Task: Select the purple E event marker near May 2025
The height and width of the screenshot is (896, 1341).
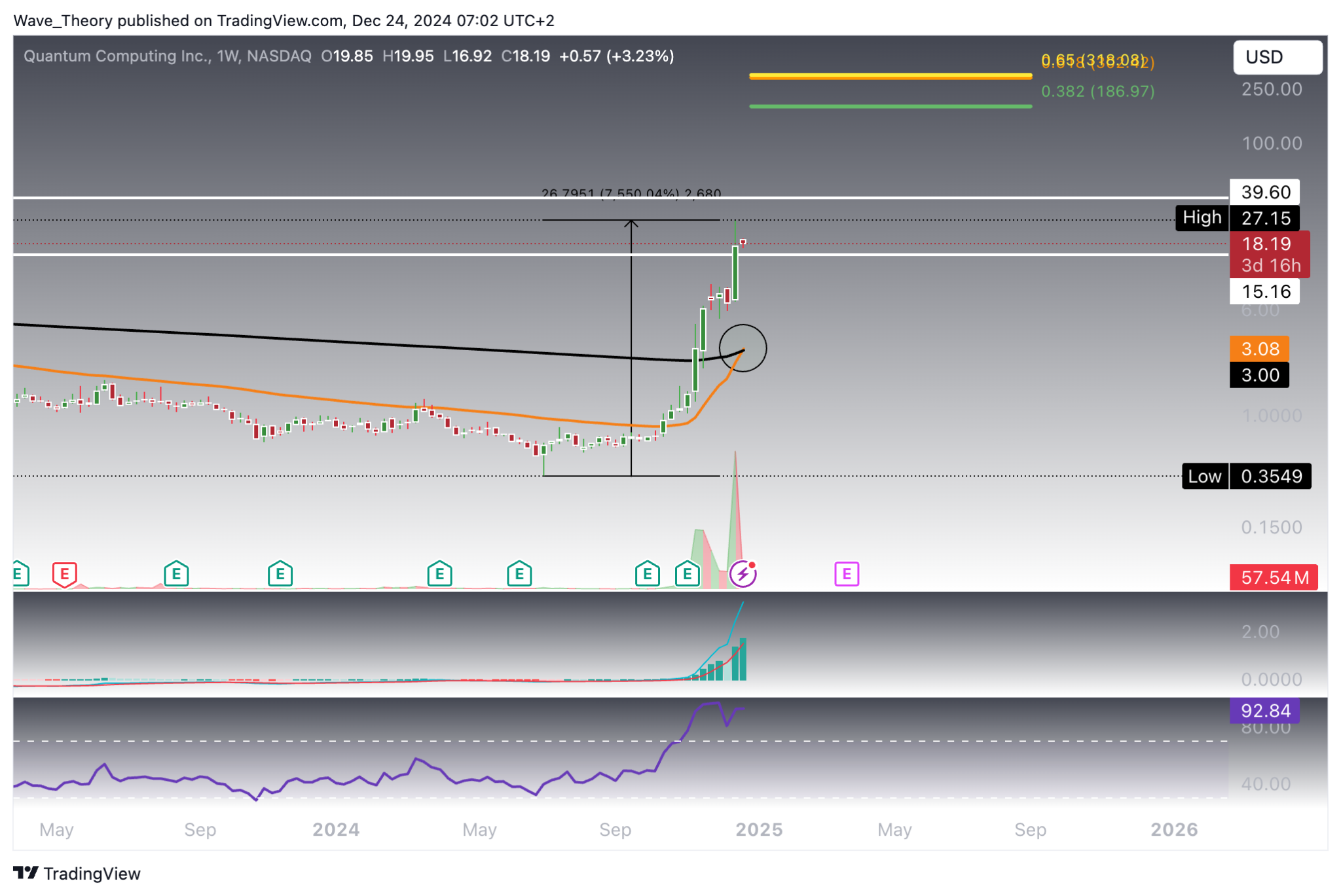Action: [x=847, y=574]
